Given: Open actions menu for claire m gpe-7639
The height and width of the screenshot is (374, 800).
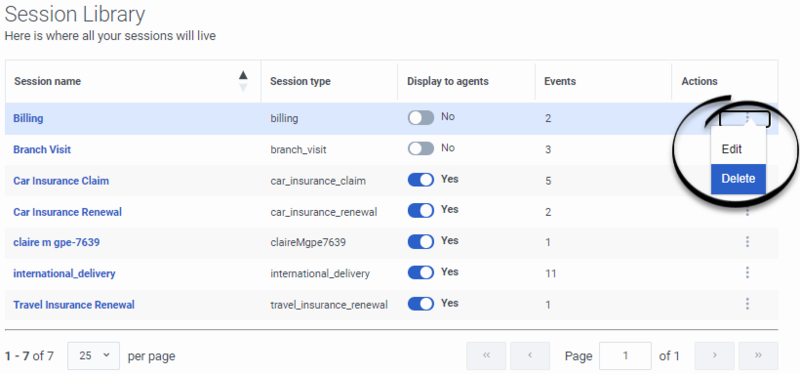Looking at the screenshot, I should tap(747, 242).
